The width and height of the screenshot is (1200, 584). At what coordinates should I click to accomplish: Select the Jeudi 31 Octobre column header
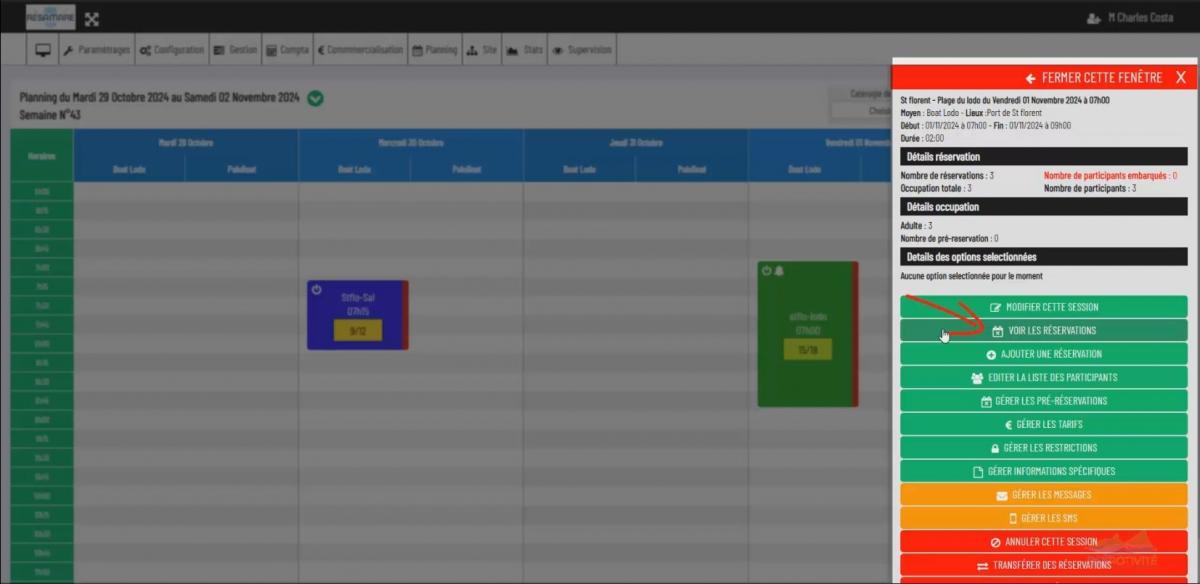tap(636, 143)
